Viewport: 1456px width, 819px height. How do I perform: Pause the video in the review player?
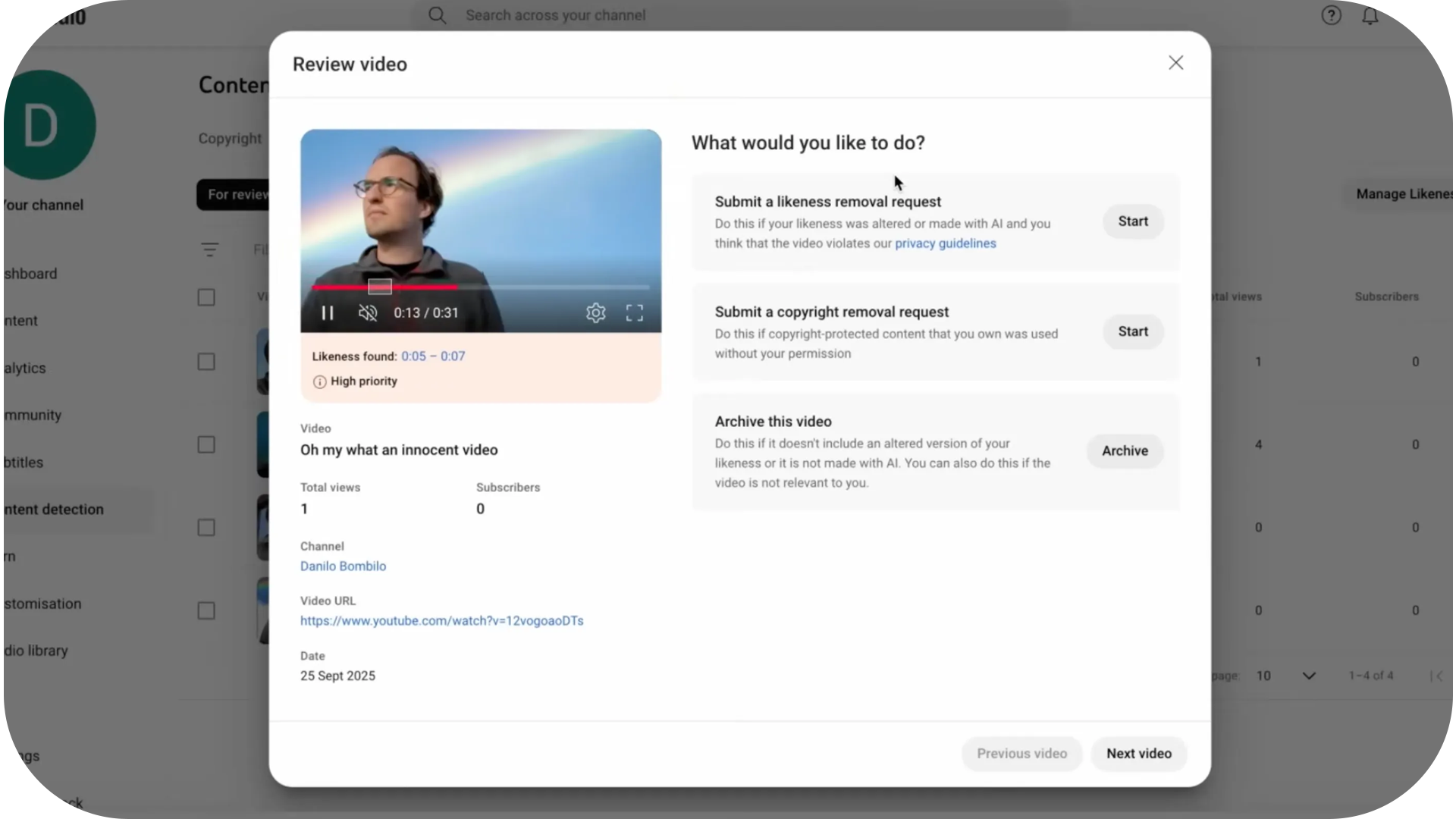(x=328, y=313)
